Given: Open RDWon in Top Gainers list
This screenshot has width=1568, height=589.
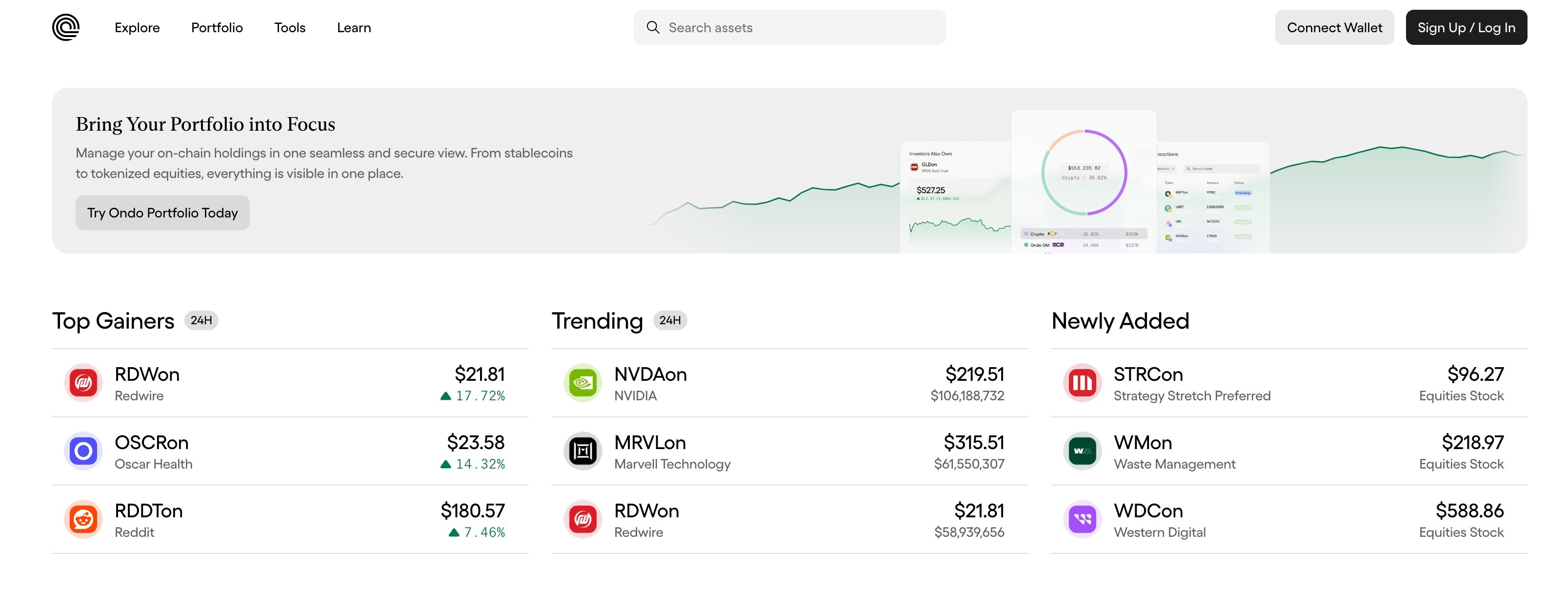Looking at the screenshot, I should point(290,383).
